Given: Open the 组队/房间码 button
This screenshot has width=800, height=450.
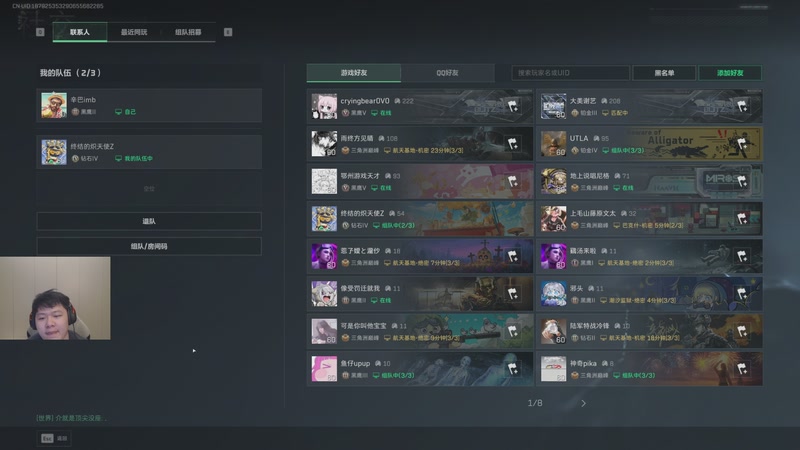Looking at the screenshot, I should pyautogui.click(x=149, y=246).
